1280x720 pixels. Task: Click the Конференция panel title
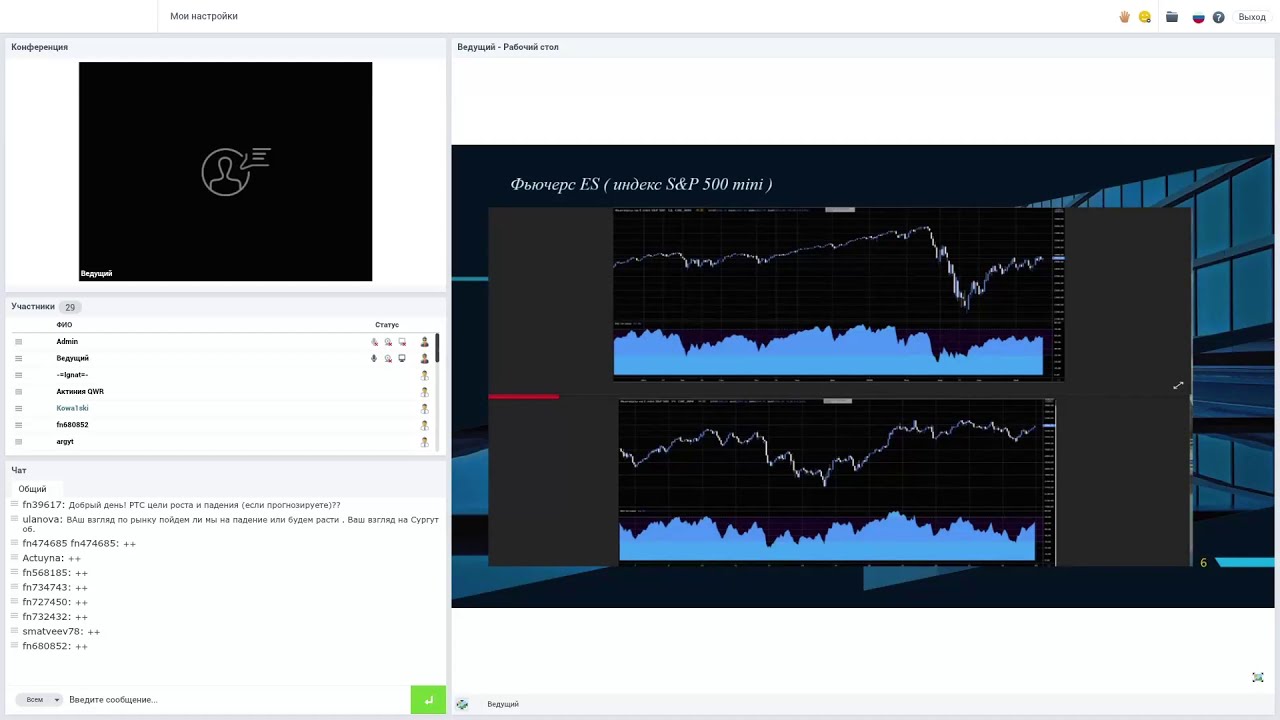point(40,47)
